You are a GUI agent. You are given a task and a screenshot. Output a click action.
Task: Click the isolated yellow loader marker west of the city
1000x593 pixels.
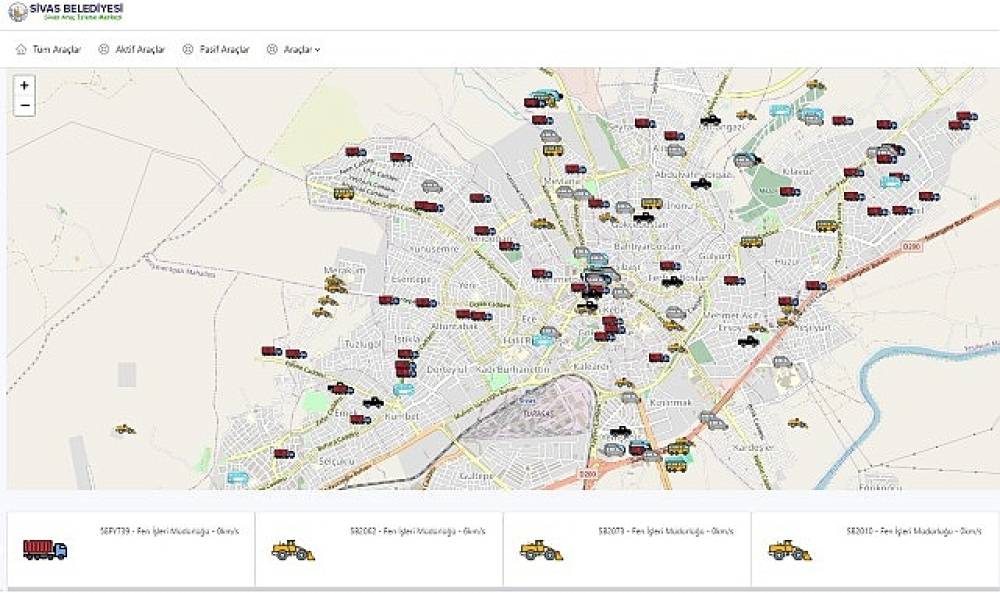[x=124, y=429]
